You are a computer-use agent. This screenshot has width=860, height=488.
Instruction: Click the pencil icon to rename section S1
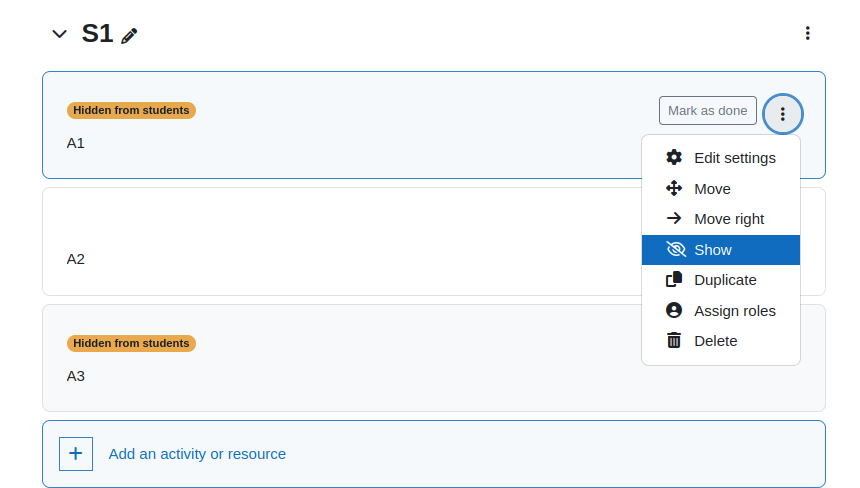(129, 36)
